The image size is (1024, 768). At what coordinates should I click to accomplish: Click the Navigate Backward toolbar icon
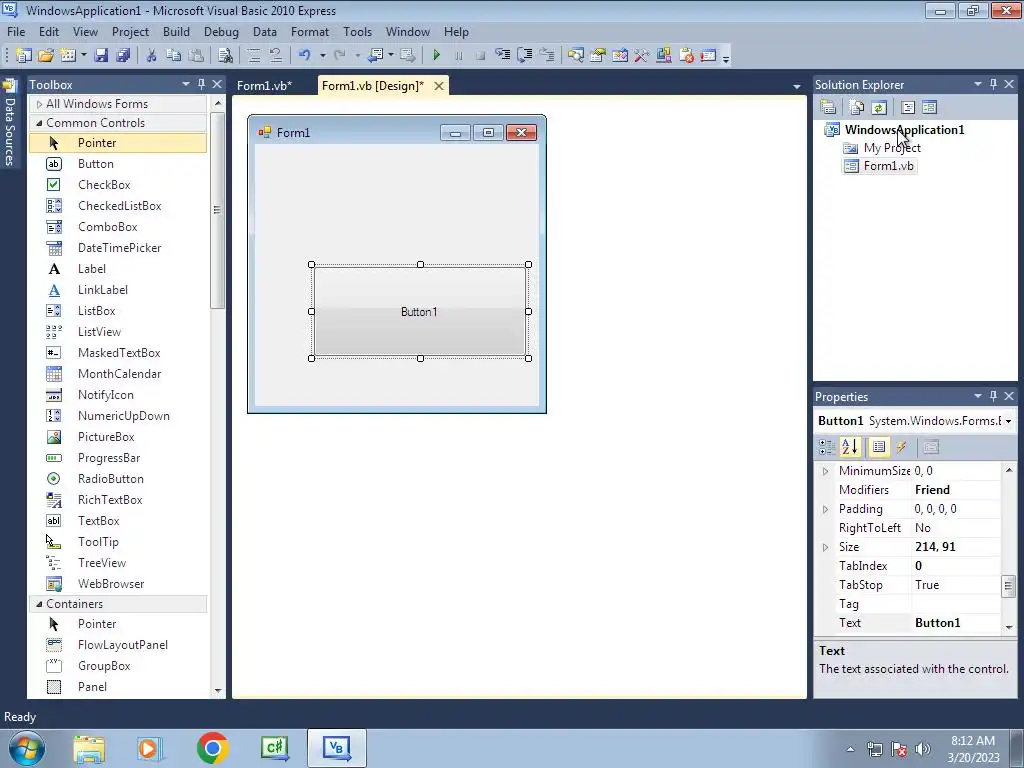pyautogui.click(x=376, y=56)
